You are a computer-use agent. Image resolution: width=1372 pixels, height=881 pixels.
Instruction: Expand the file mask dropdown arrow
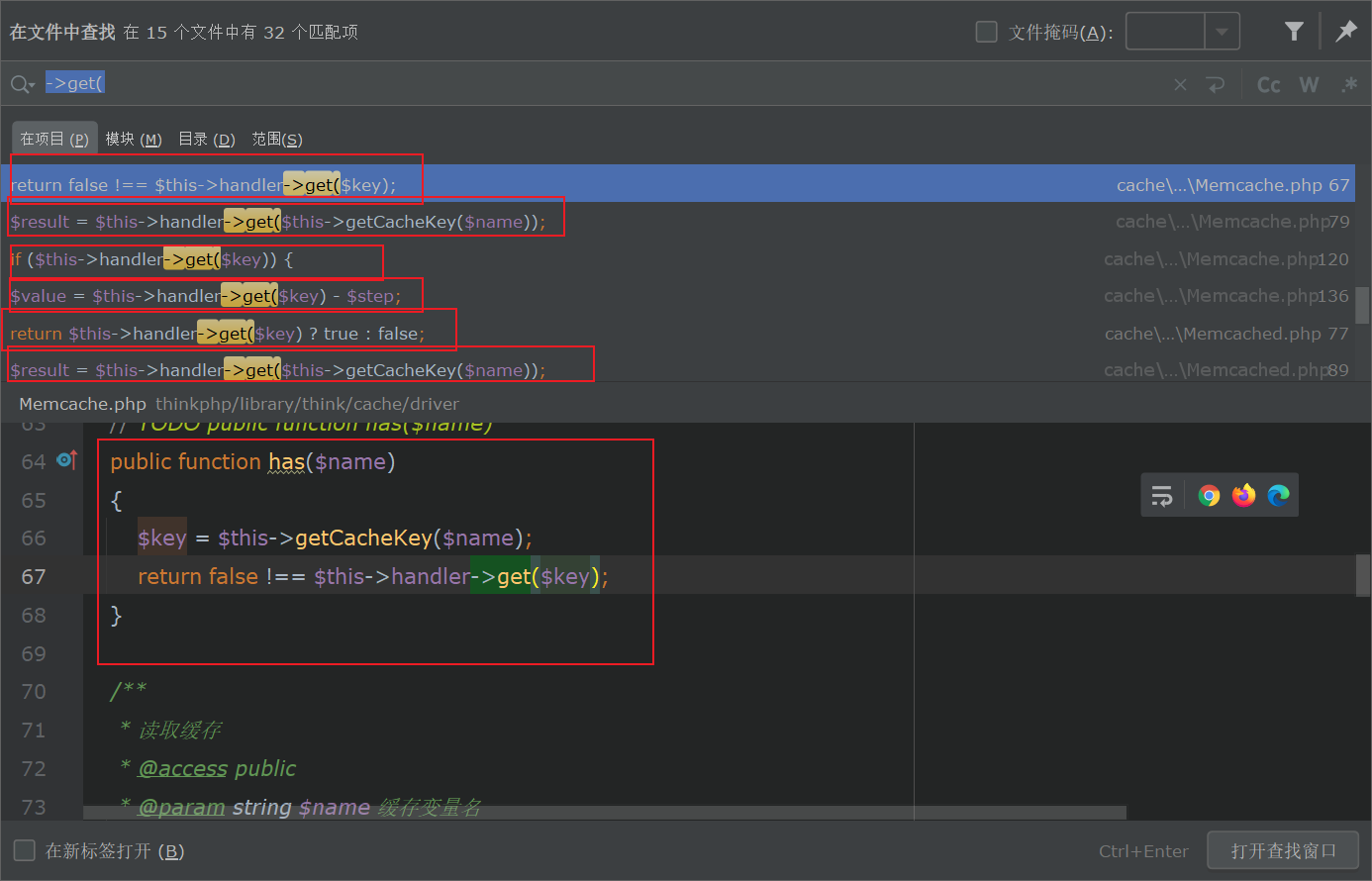point(1222,32)
